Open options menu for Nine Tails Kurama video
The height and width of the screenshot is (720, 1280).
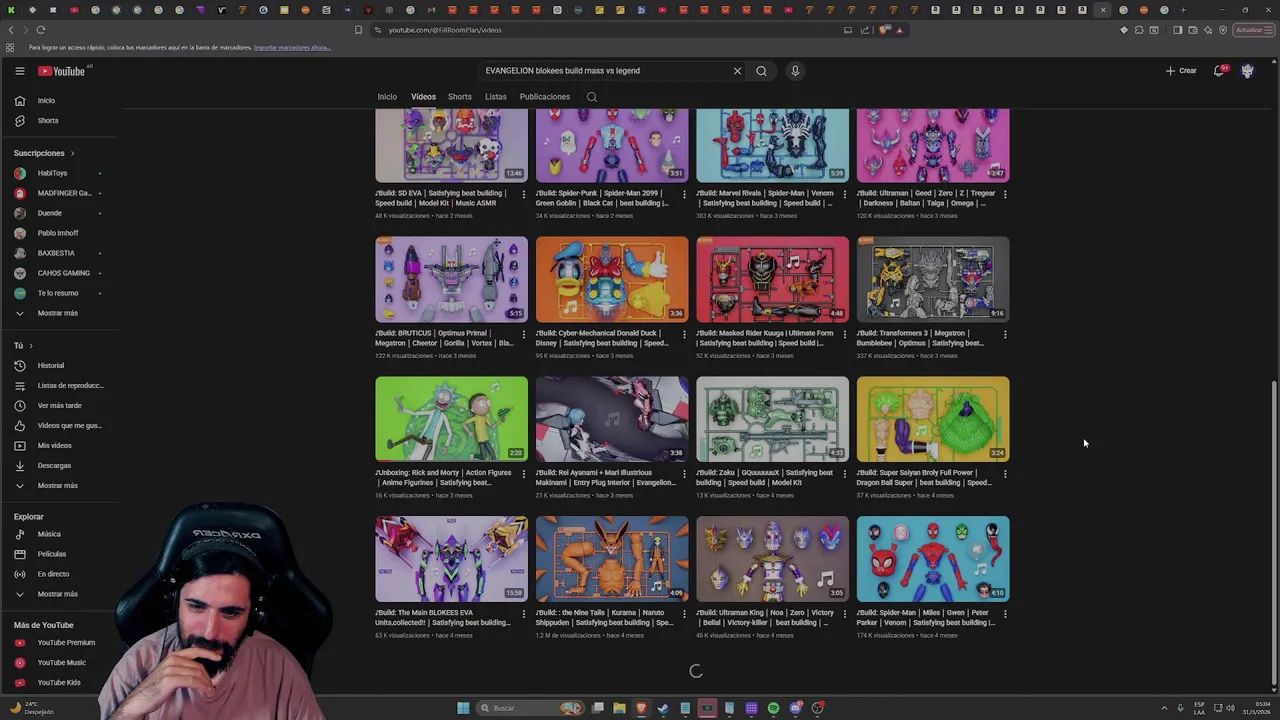(x=684, y=614)
